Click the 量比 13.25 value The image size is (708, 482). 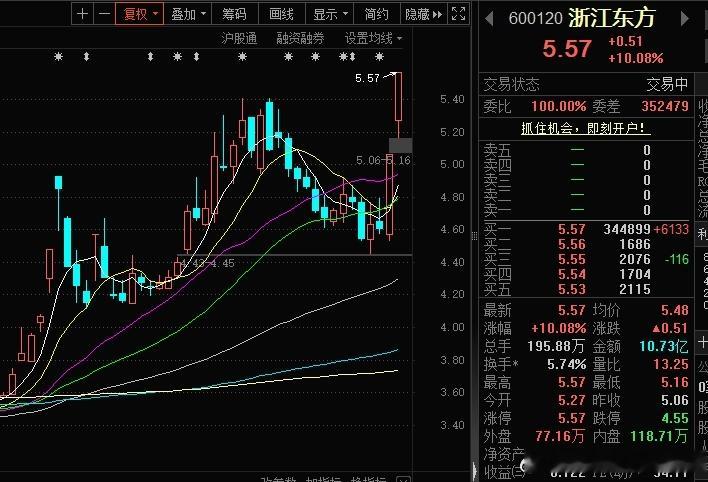pyautogui.click(x=671, y=365)
